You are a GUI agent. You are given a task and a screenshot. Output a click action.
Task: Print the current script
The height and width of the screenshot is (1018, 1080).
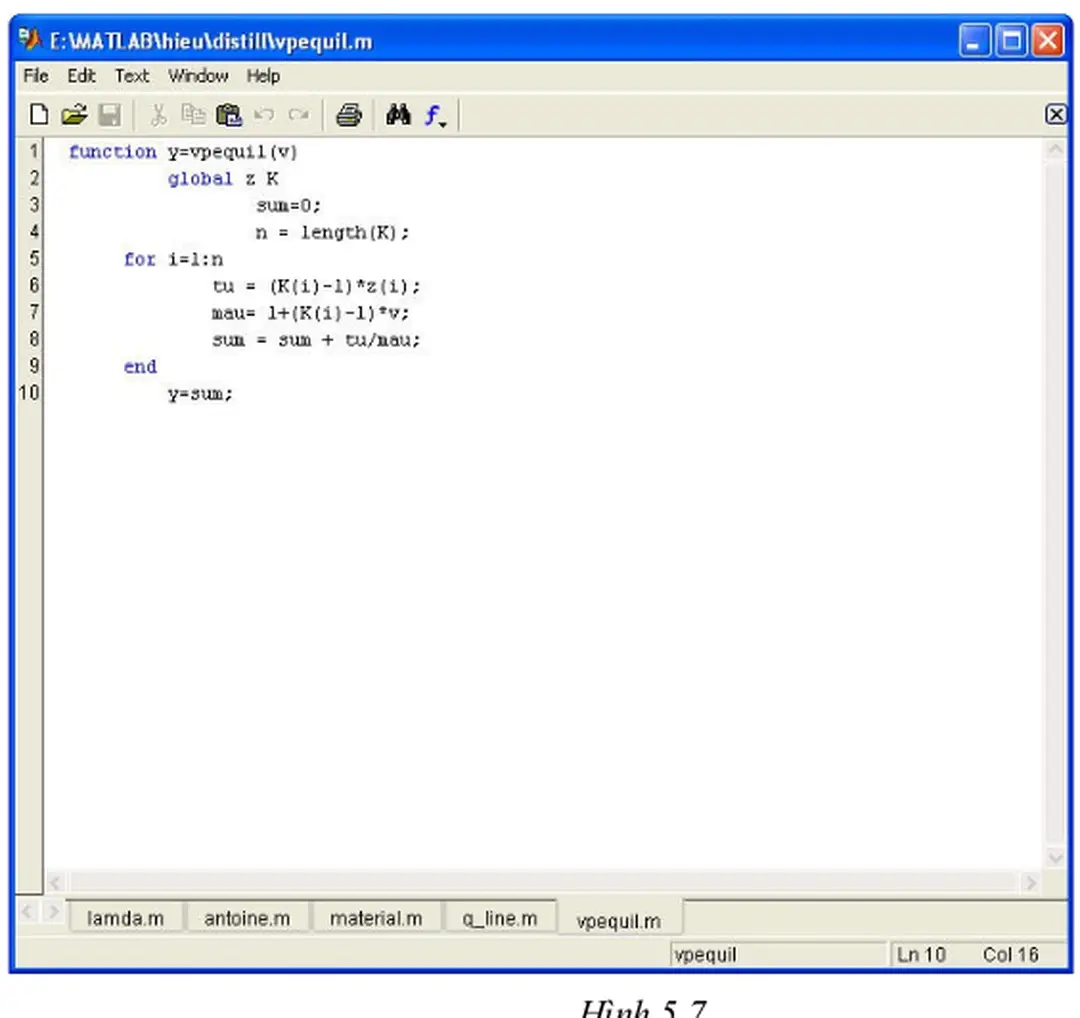tap(348, 114)
